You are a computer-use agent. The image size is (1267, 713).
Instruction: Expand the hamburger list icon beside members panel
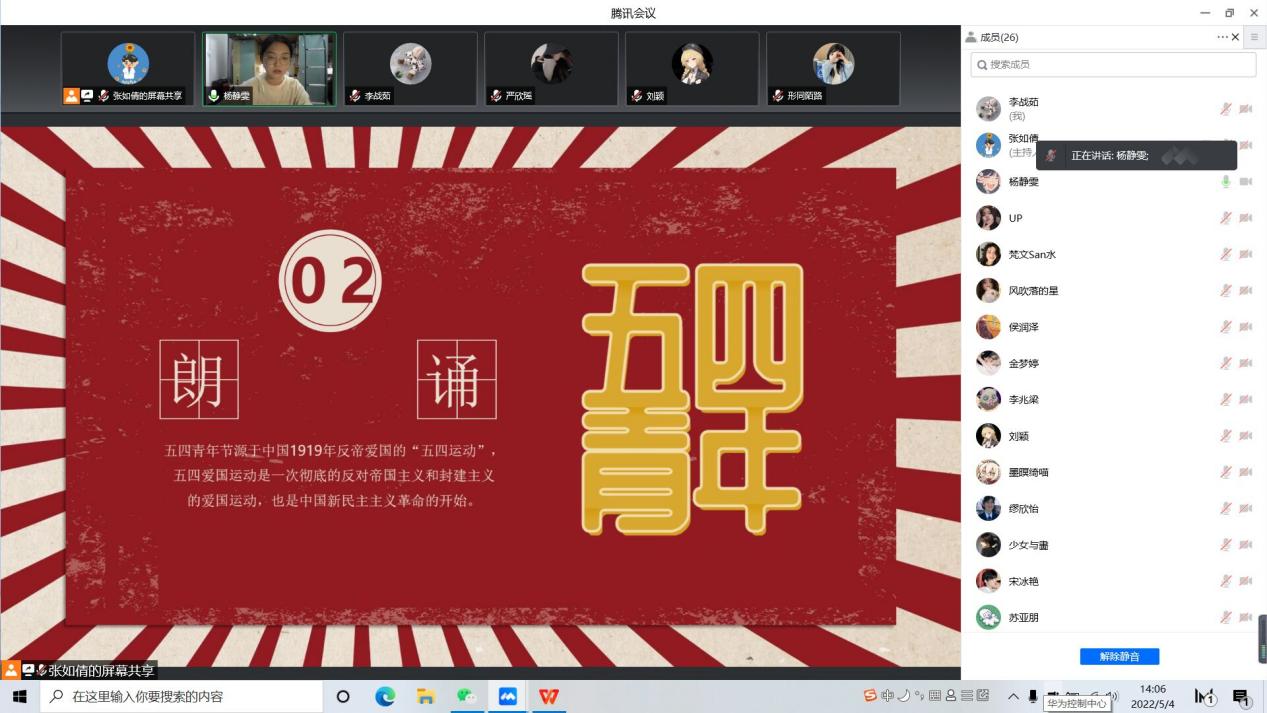tap(1255, 37)
